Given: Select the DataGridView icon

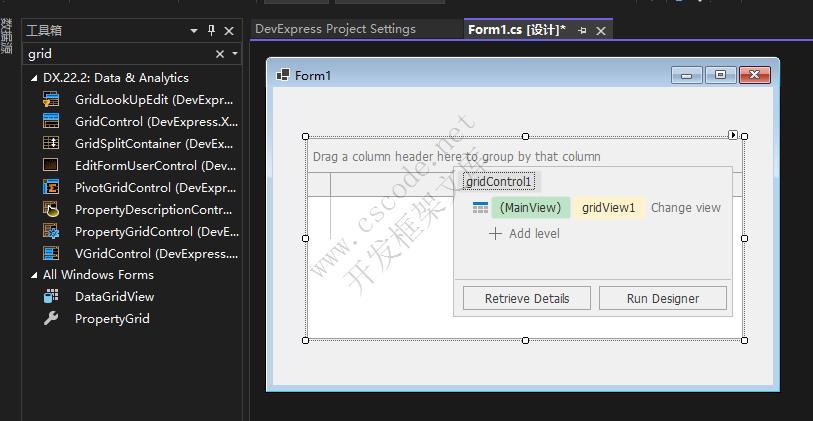Looking at the screenshot, I should point(51,297).
